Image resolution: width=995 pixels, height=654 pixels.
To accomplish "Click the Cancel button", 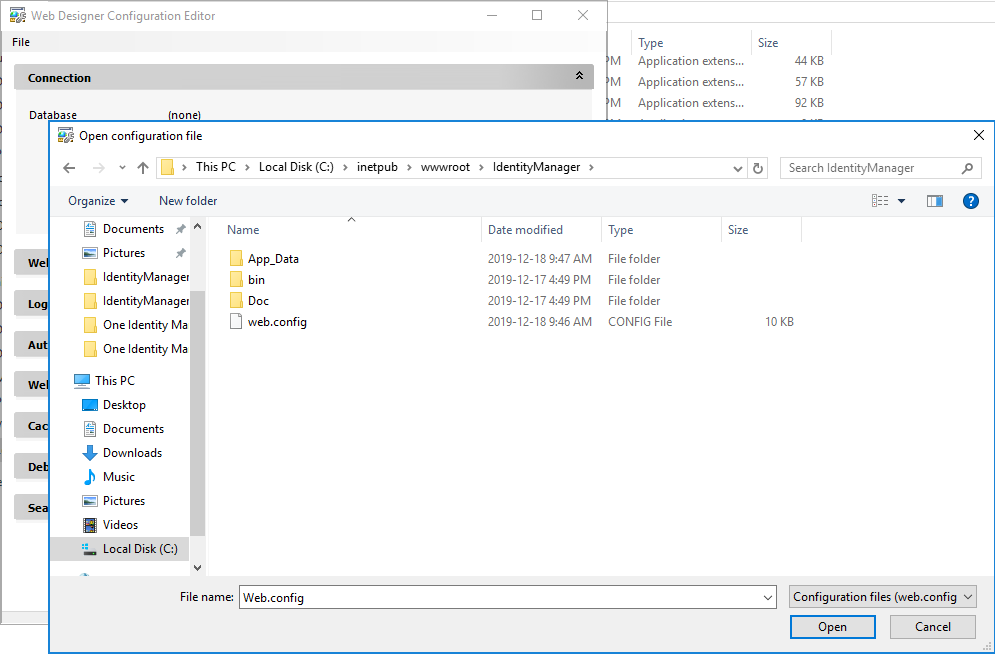I will [933, 627].
